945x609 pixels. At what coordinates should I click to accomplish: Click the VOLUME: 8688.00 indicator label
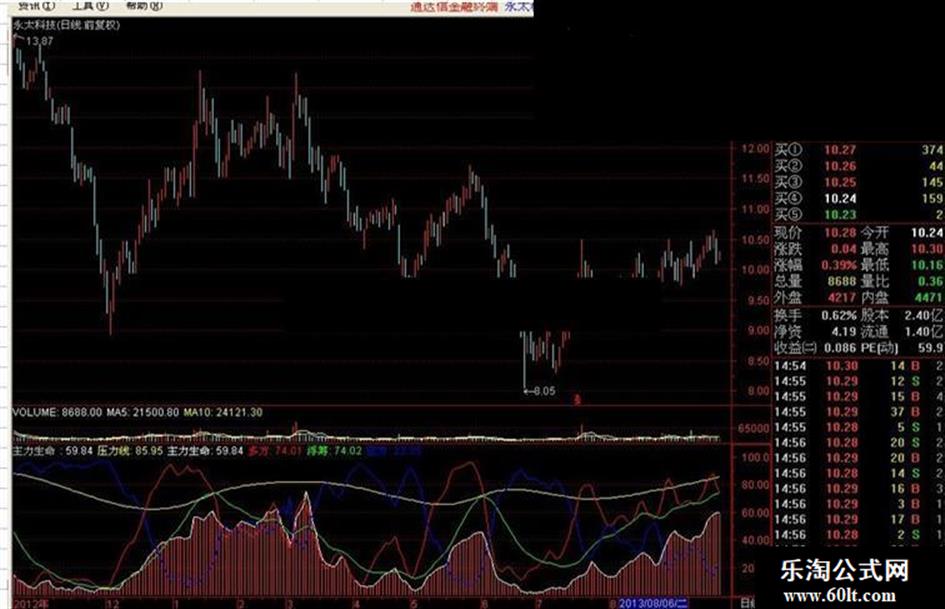coord(57,412)
